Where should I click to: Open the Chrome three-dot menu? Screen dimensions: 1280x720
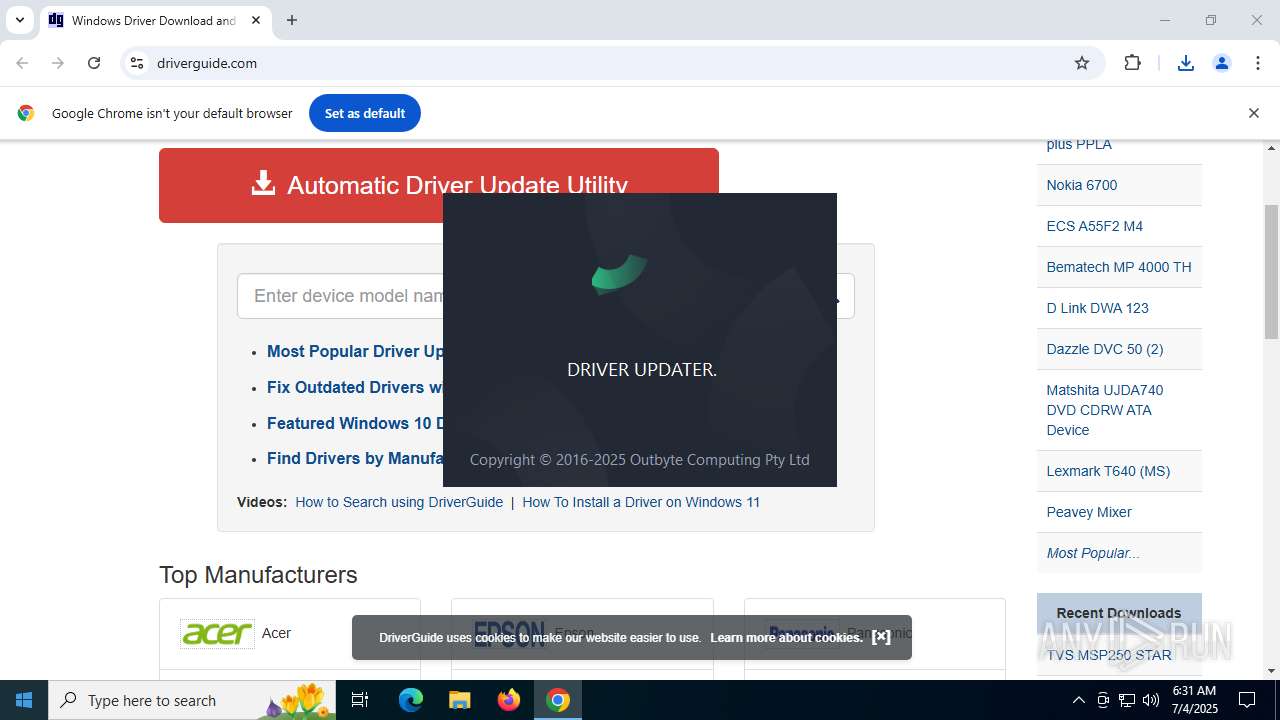(x=1258, y=63)
